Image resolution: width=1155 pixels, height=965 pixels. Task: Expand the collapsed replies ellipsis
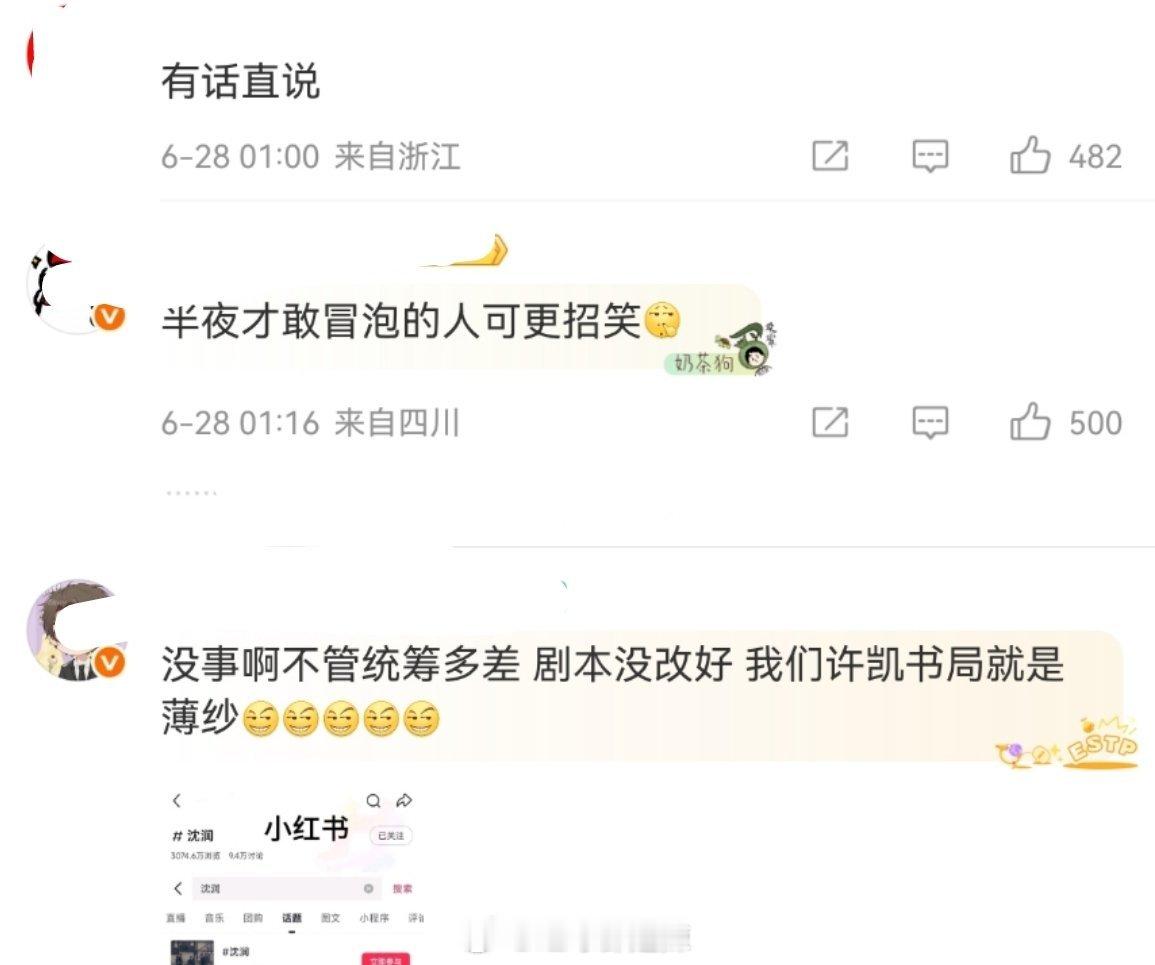pos(192,492)
